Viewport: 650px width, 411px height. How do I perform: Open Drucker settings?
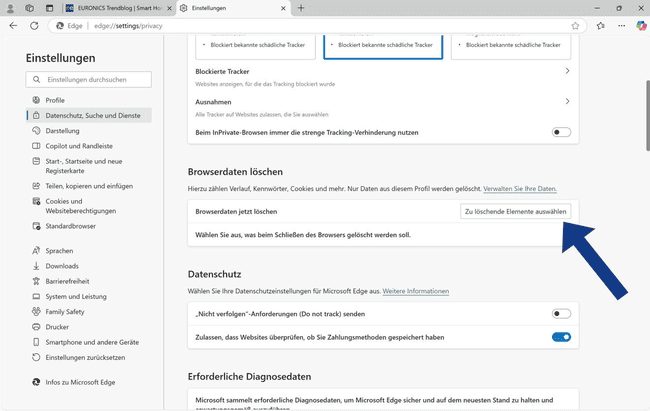[89, 327]
